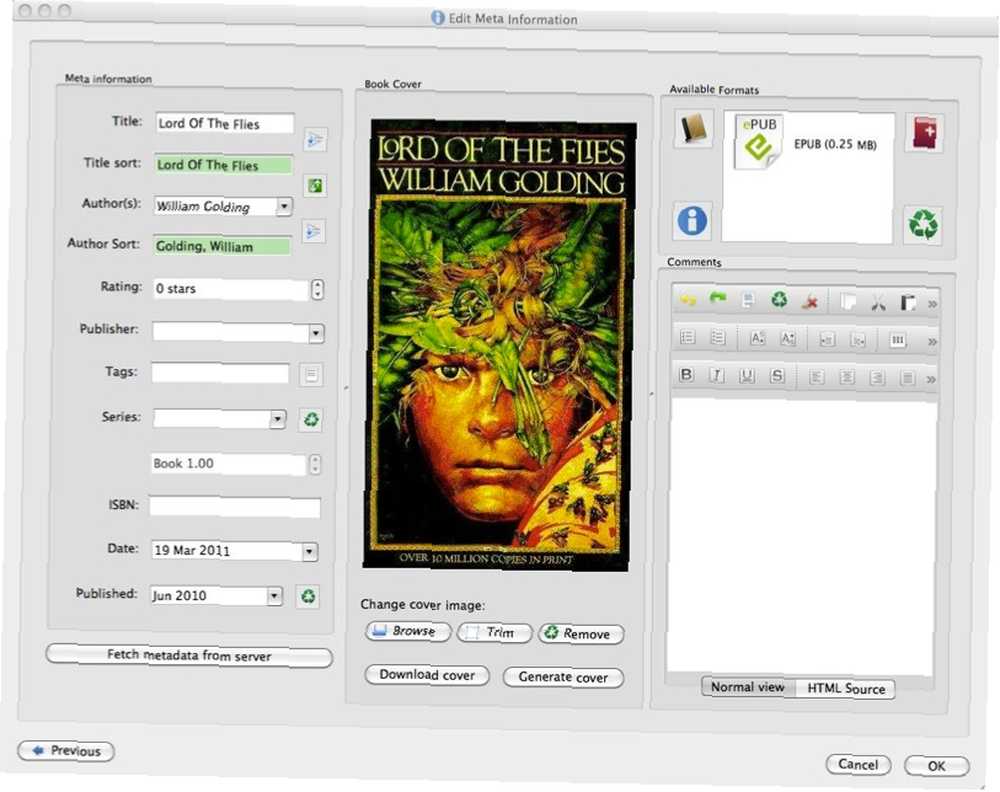Viewport: 1000px width, 792px height.
Task: Toggle strikethrough formatting
Action: click(x=777, y=376)
